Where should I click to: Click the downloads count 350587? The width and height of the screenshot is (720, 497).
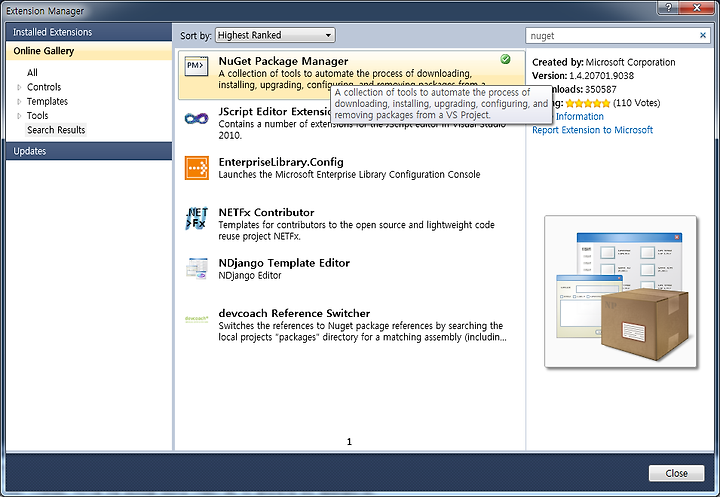[x=601, y=90]
